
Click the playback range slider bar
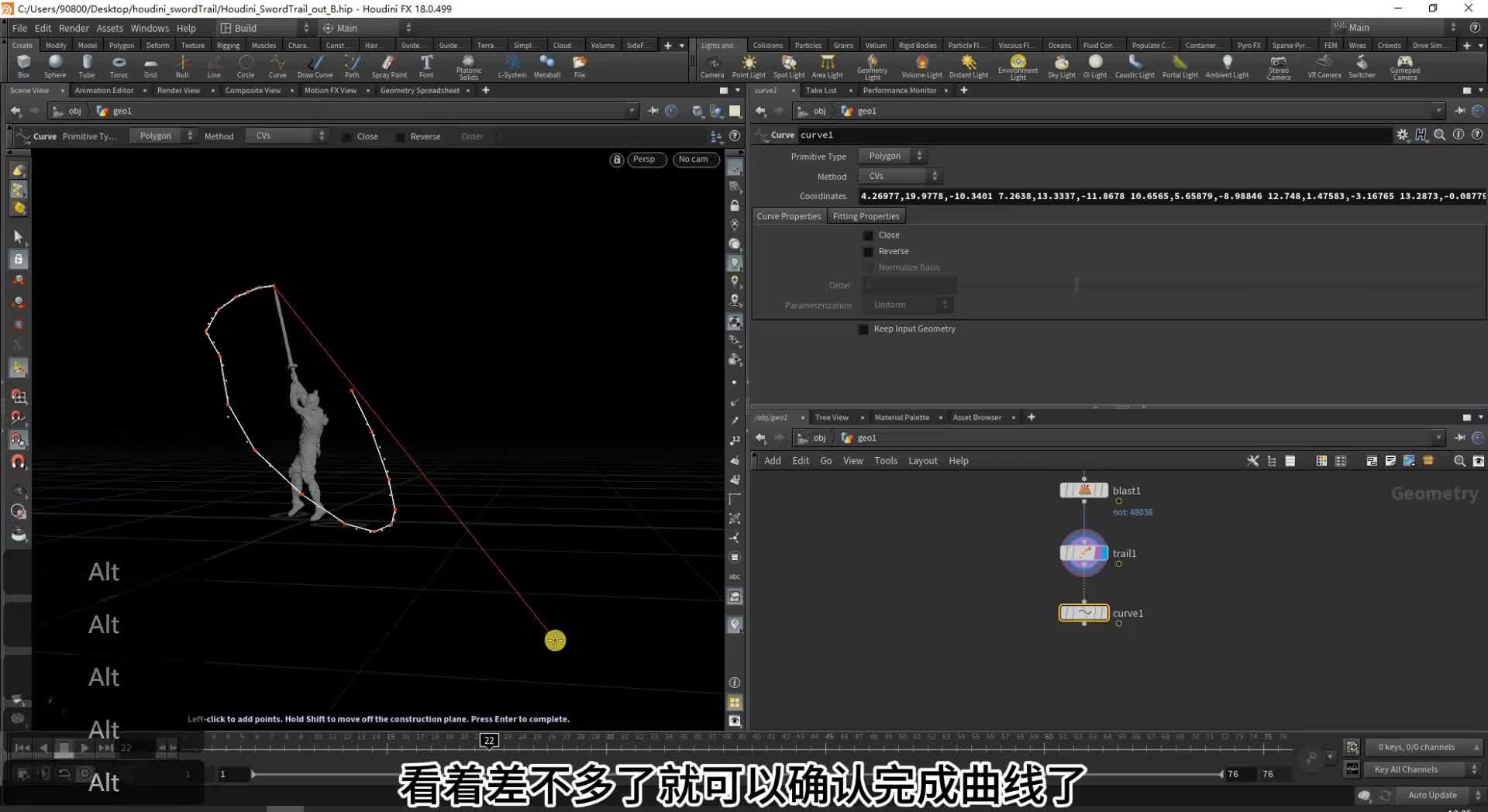pyautogui.click(x=736, y=773)
